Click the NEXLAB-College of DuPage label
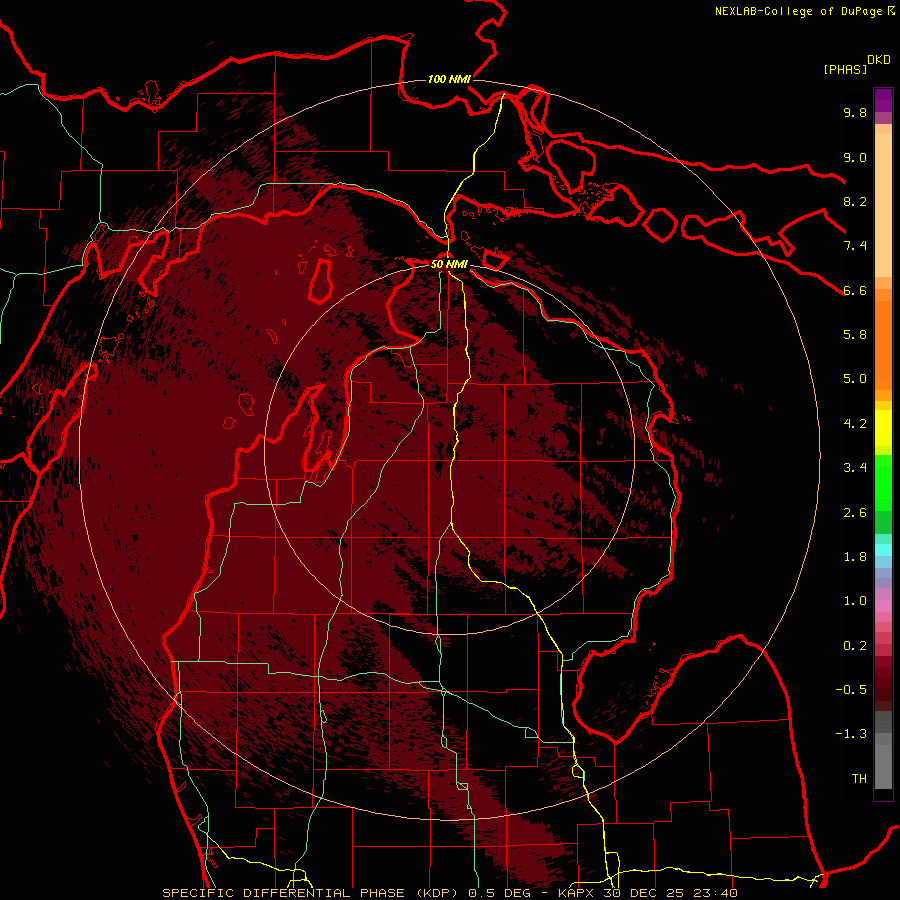Screen dimensions: 900x900 click(x=804, y=11)
